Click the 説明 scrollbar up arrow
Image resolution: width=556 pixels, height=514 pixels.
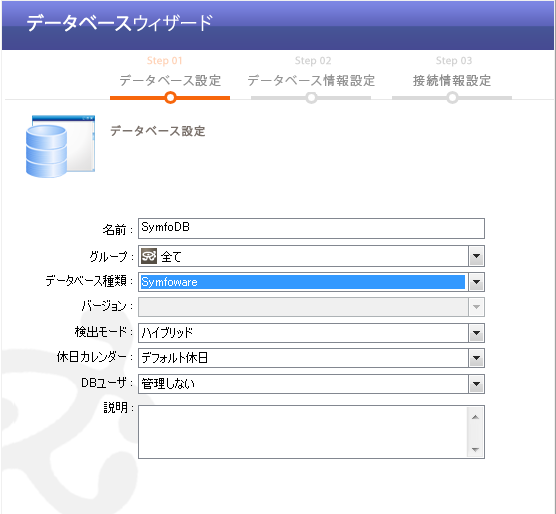[476, 417]
